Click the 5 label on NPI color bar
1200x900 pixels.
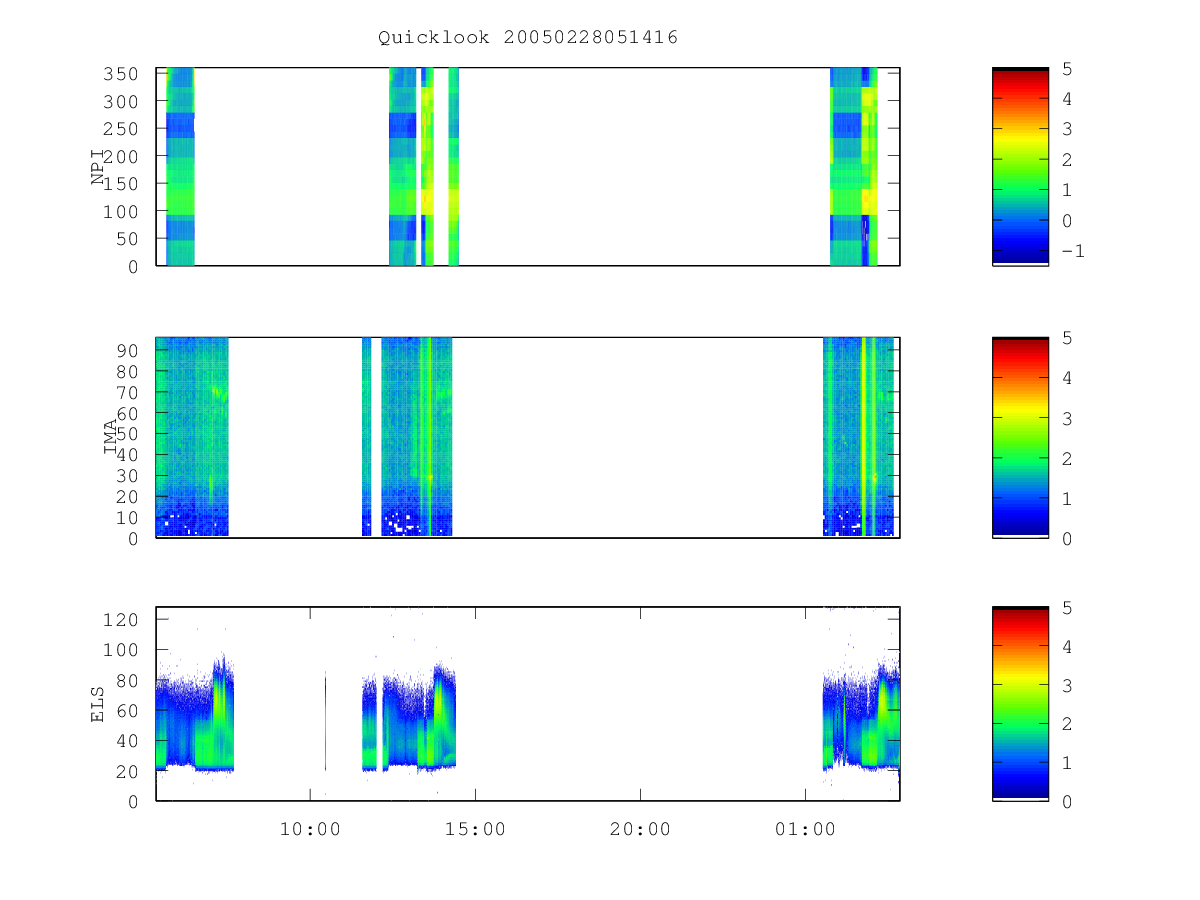[x=1068, y=69]
